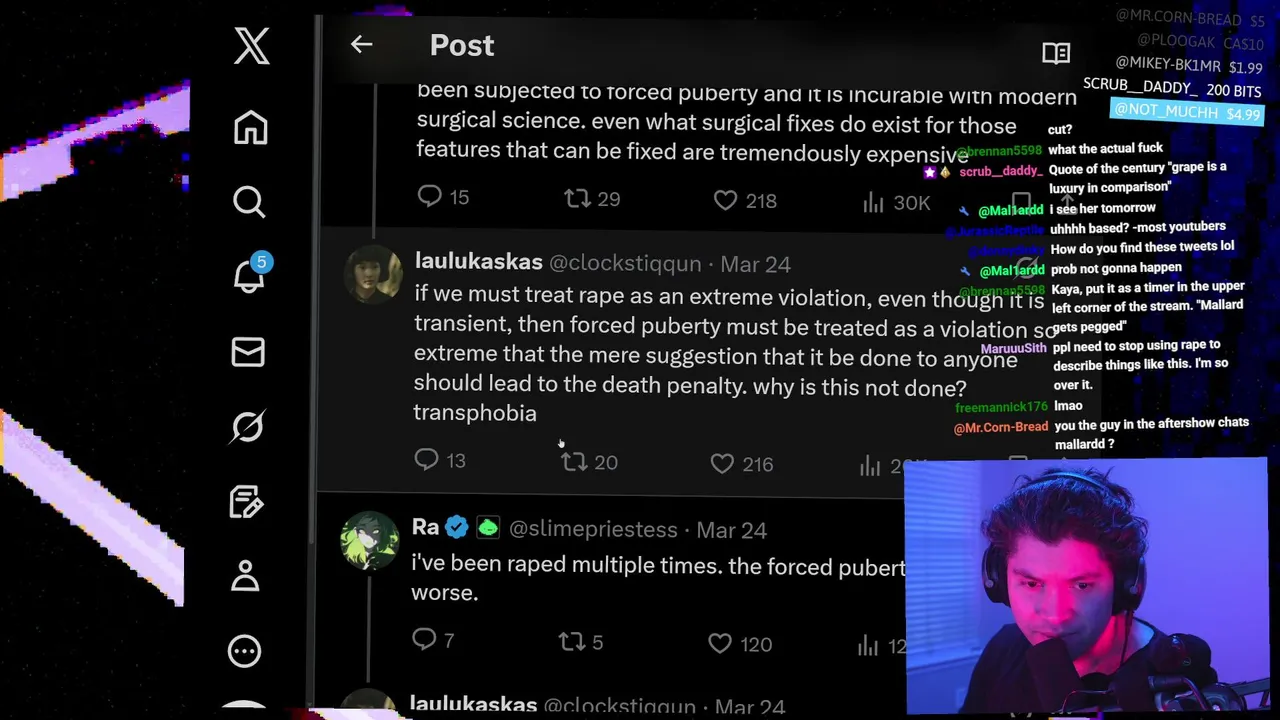Open Messages envelope icon

[x=248, y=352]
